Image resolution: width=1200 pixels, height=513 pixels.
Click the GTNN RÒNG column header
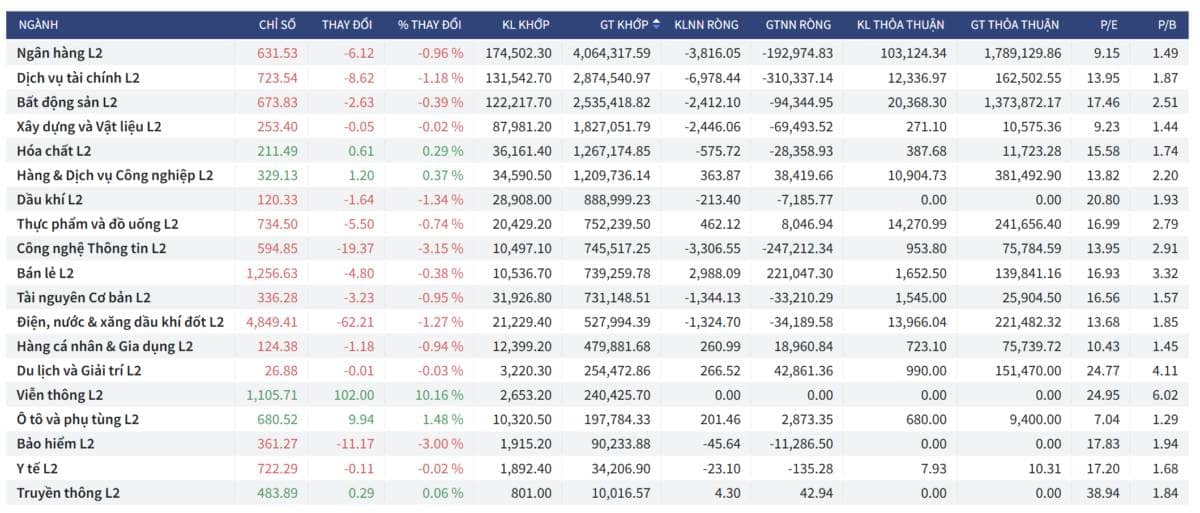coord(798,24)
